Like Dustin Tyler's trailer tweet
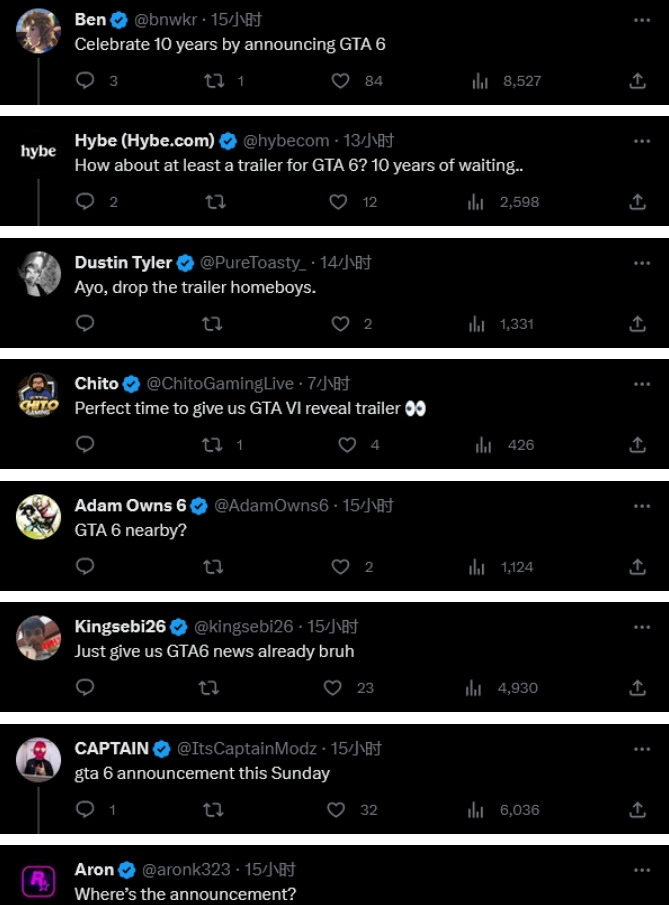Screen dimensions: 669x905 pyautogui.click(x=341, y=324)
